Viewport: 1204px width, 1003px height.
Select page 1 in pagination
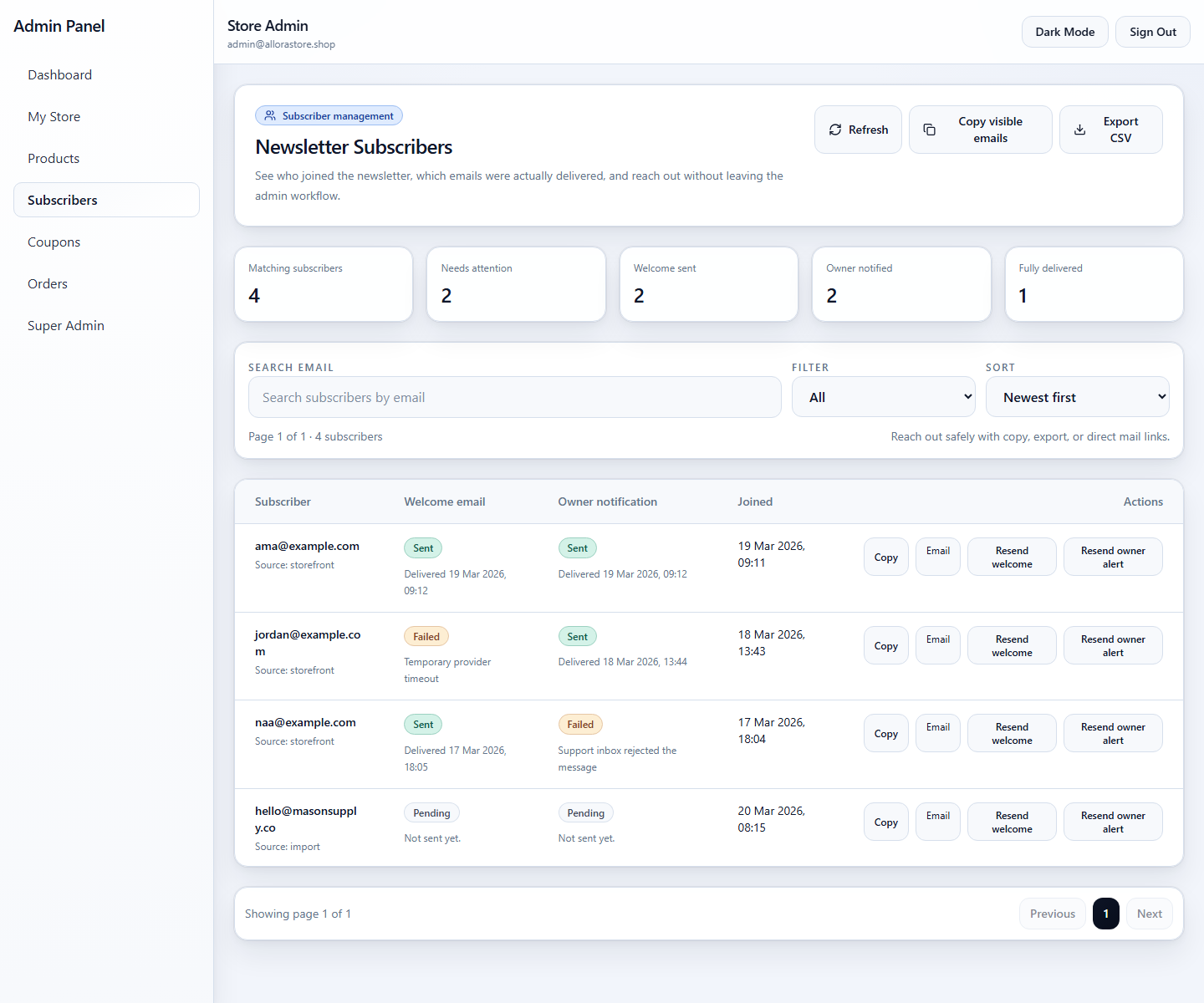click(1106, 913)
